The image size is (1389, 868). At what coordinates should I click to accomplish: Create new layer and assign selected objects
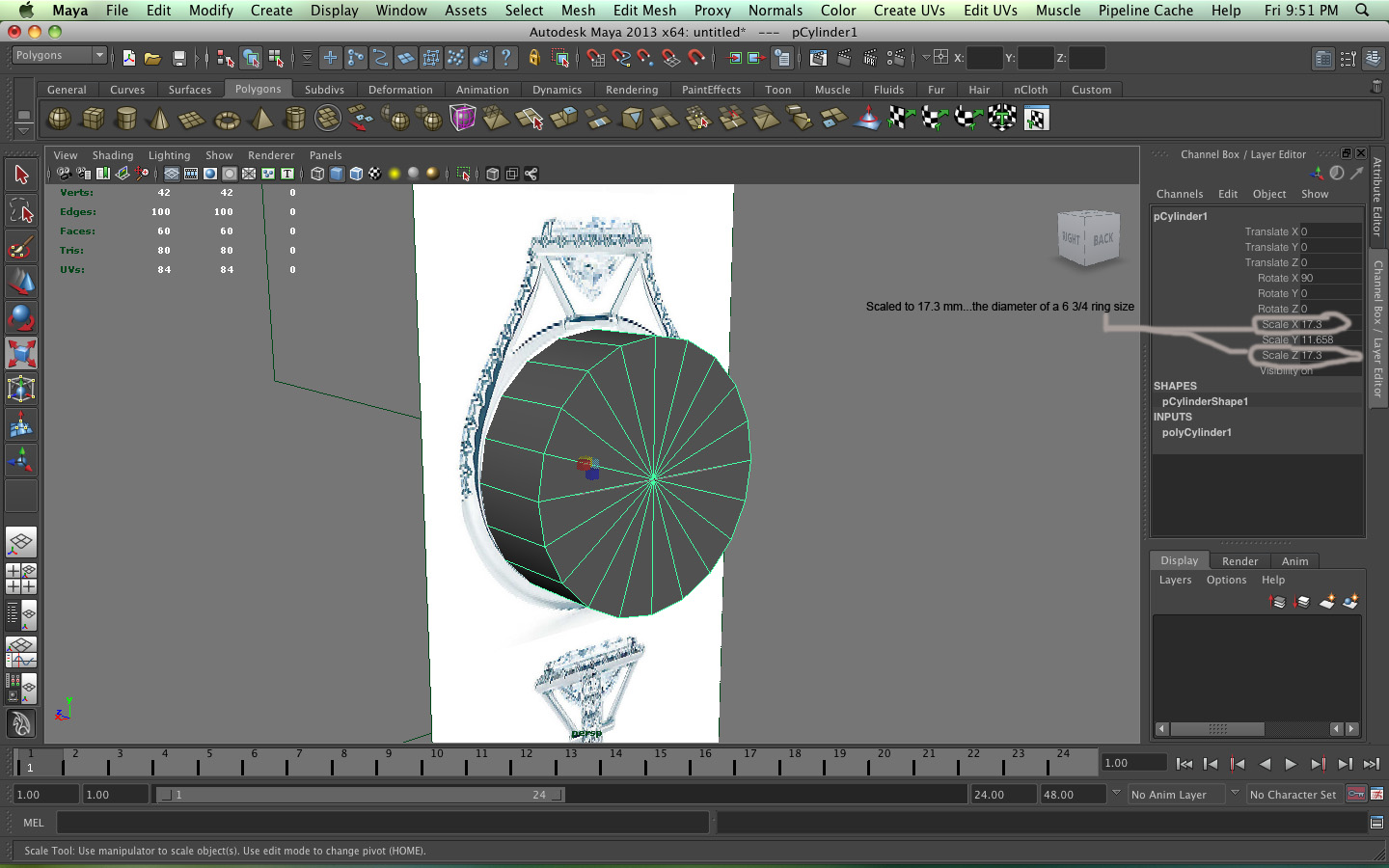[1349, 602]
